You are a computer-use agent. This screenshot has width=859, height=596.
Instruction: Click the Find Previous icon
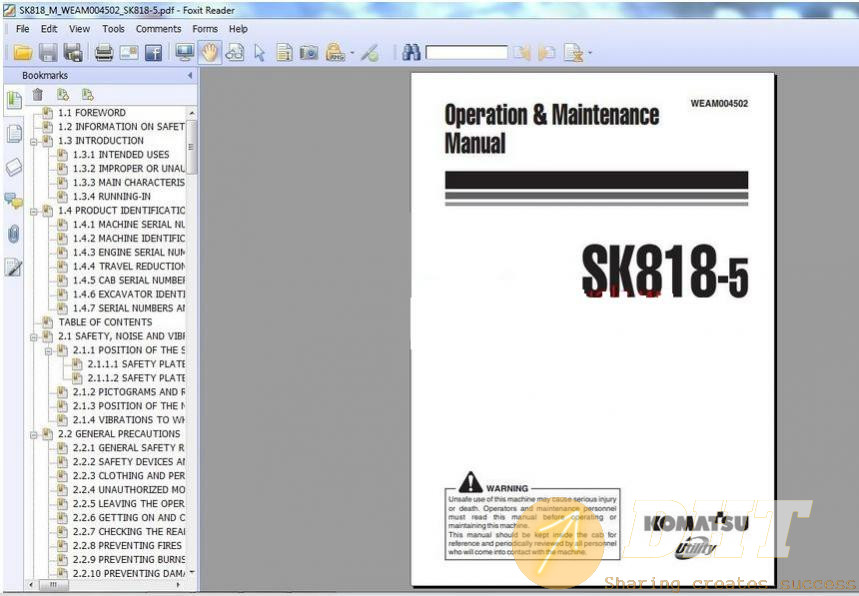click(x=522, y=53)
